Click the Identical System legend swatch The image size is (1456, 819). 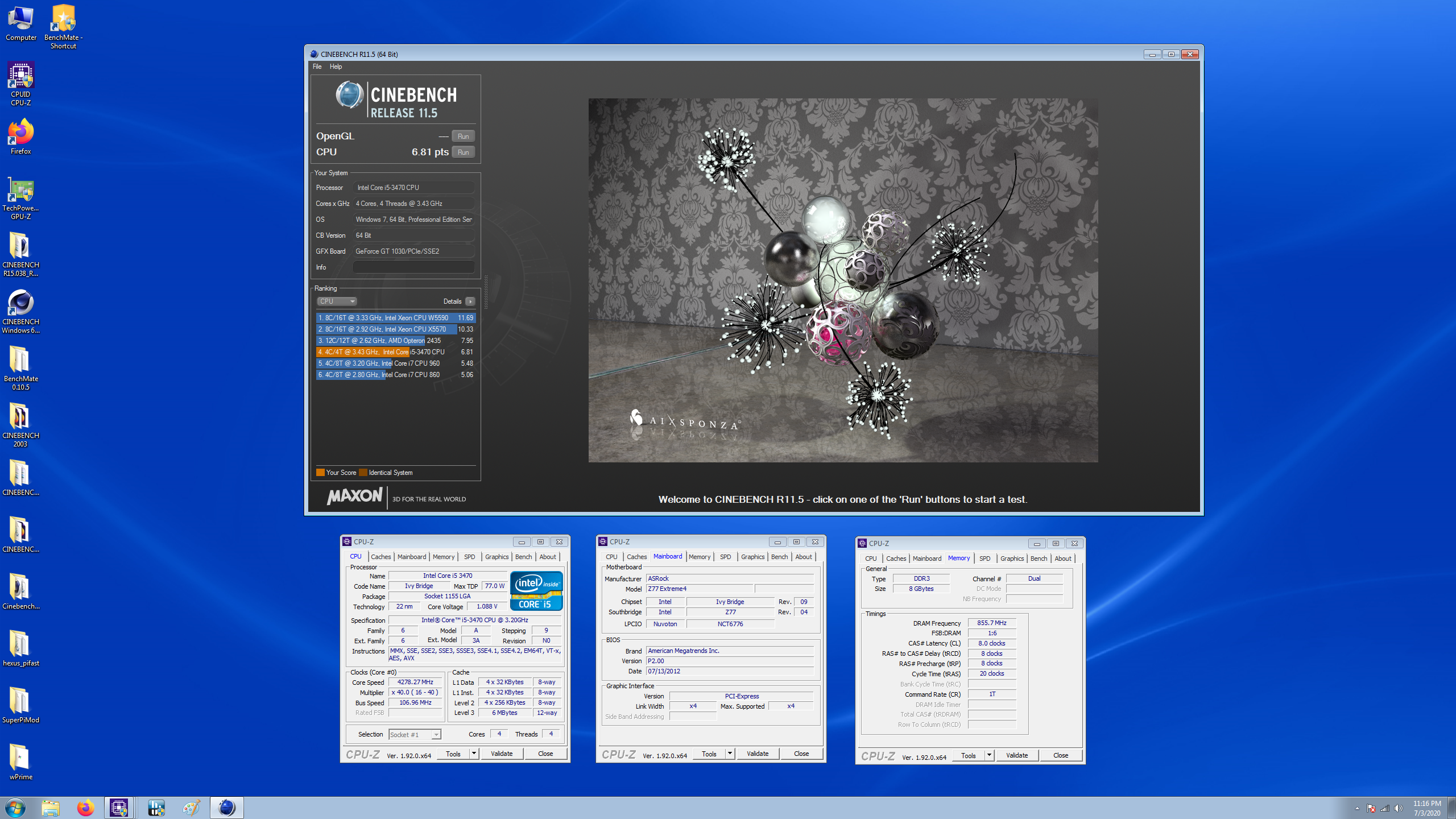click(x=363, y=472)
